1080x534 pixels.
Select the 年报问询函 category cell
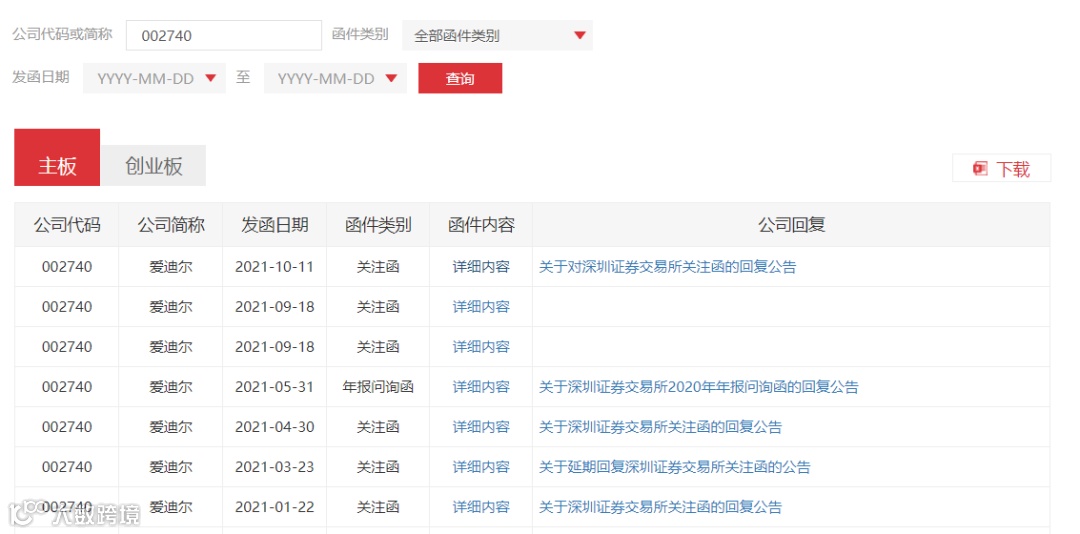pos(378,387)
